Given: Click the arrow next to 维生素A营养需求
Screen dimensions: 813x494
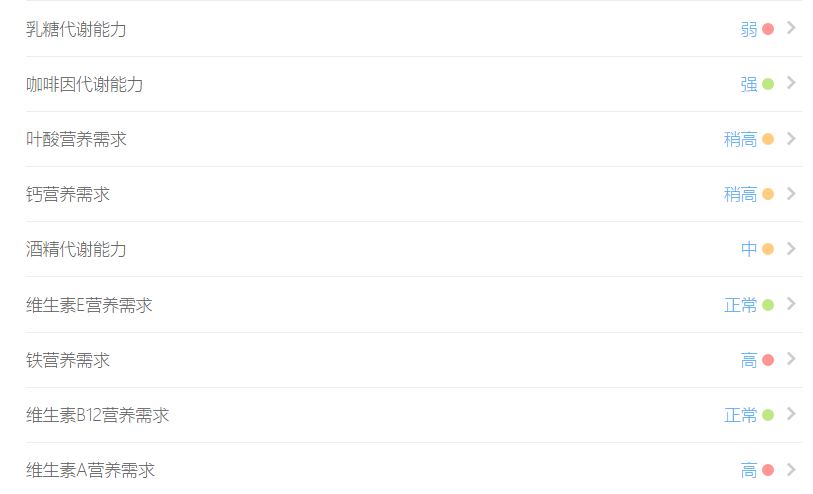Looking at the screenshot, I should pyautogui.click(x=791, y=469).
